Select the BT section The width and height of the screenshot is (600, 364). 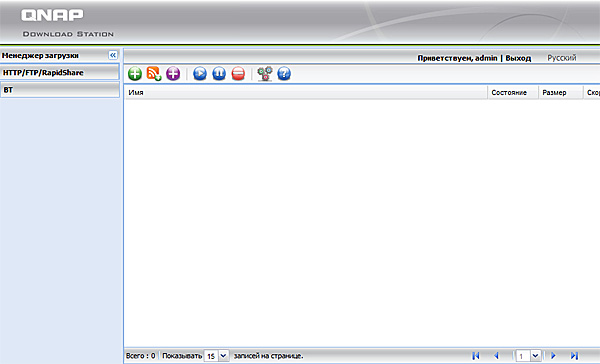pyautogui.click(x=60, y=90)
